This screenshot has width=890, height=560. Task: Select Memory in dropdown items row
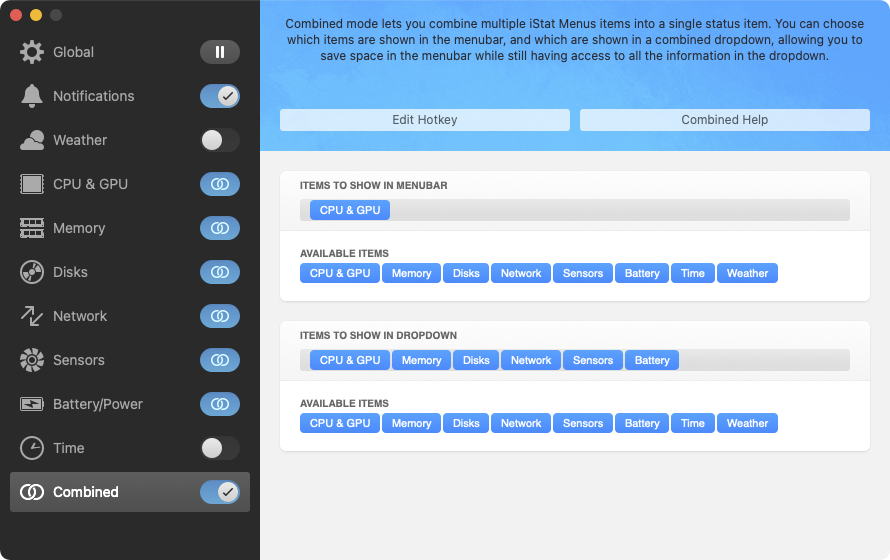(x=421, y=360)
